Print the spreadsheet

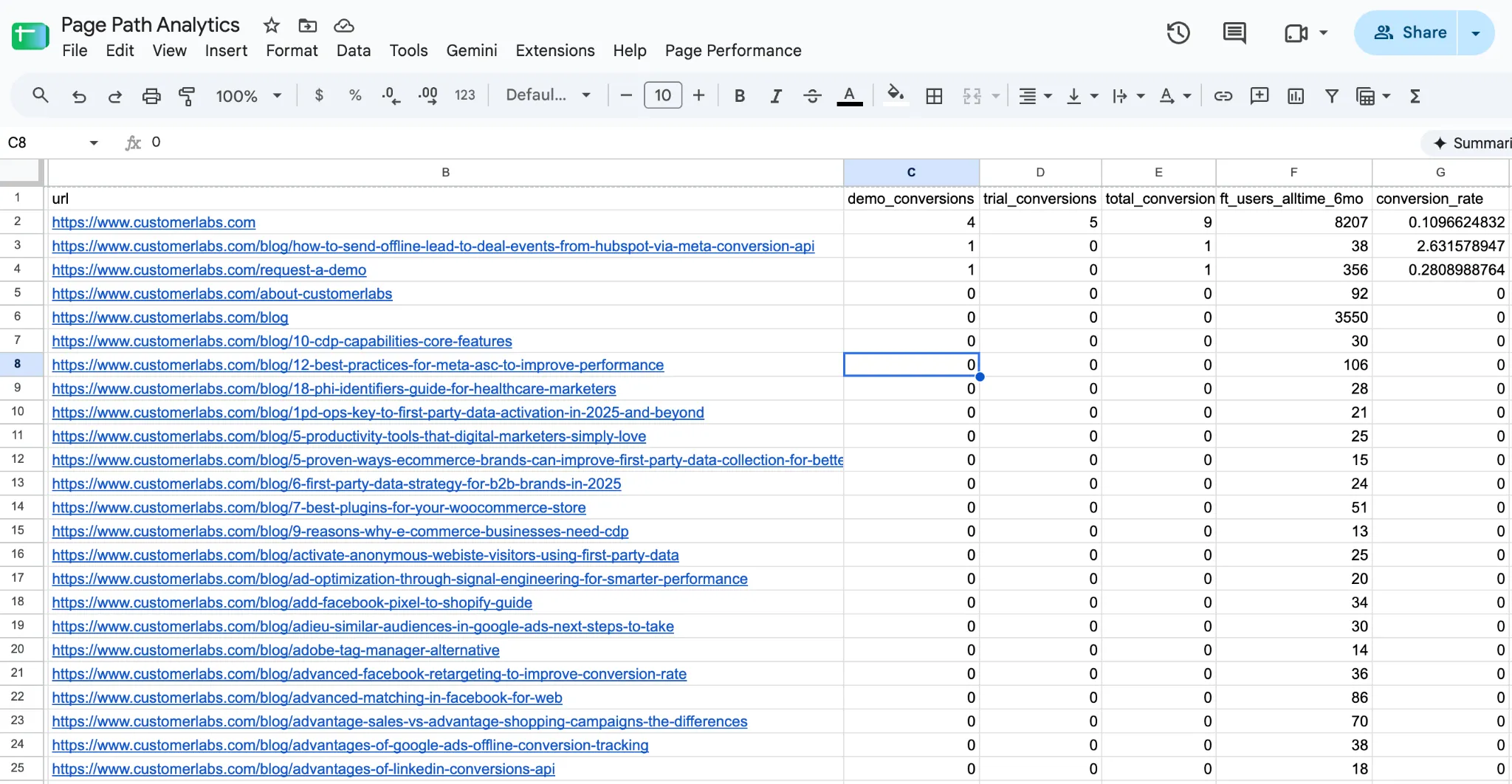(x=151, y=96)
